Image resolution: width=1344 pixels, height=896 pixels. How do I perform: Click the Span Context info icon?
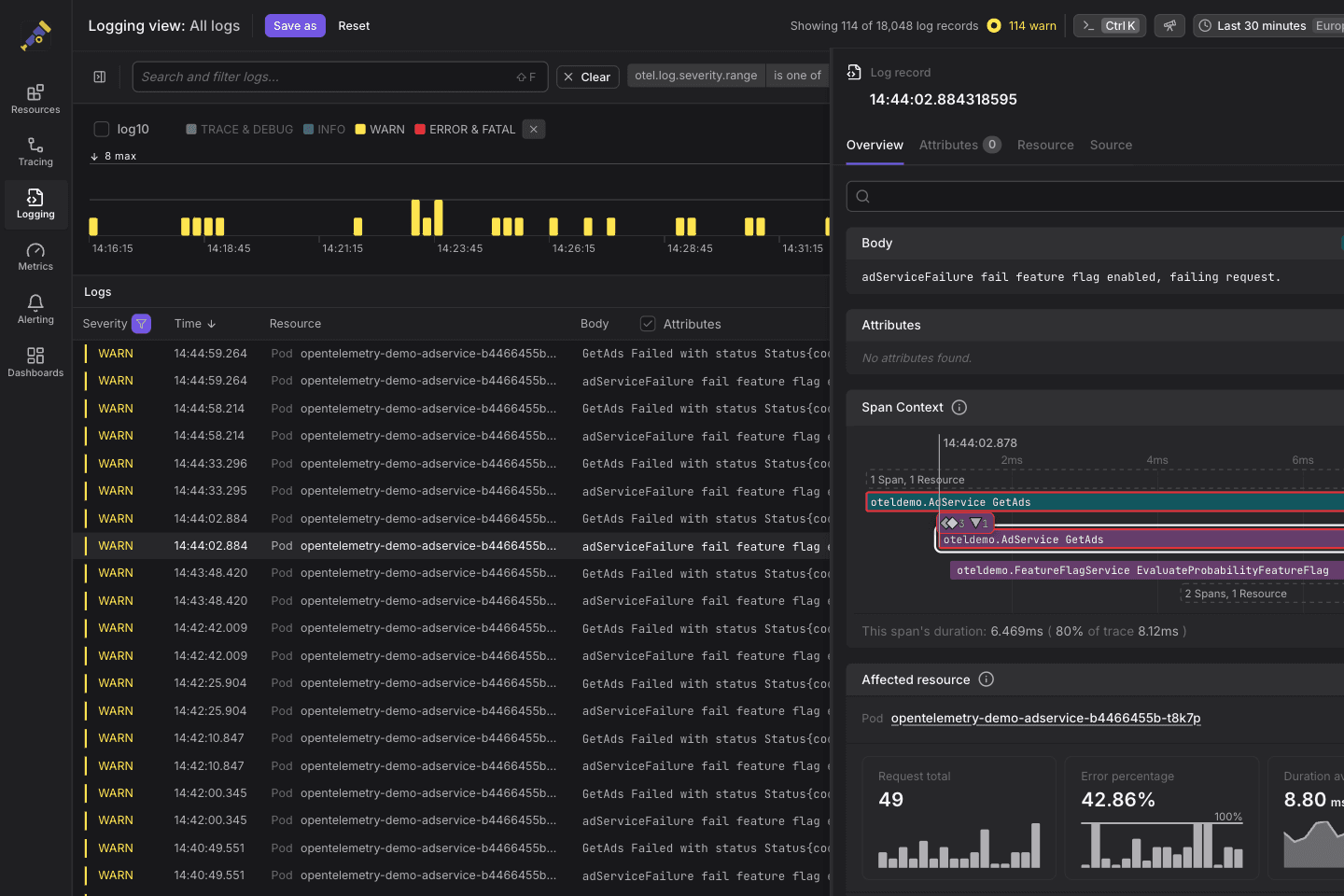click(x=959, y=408)
